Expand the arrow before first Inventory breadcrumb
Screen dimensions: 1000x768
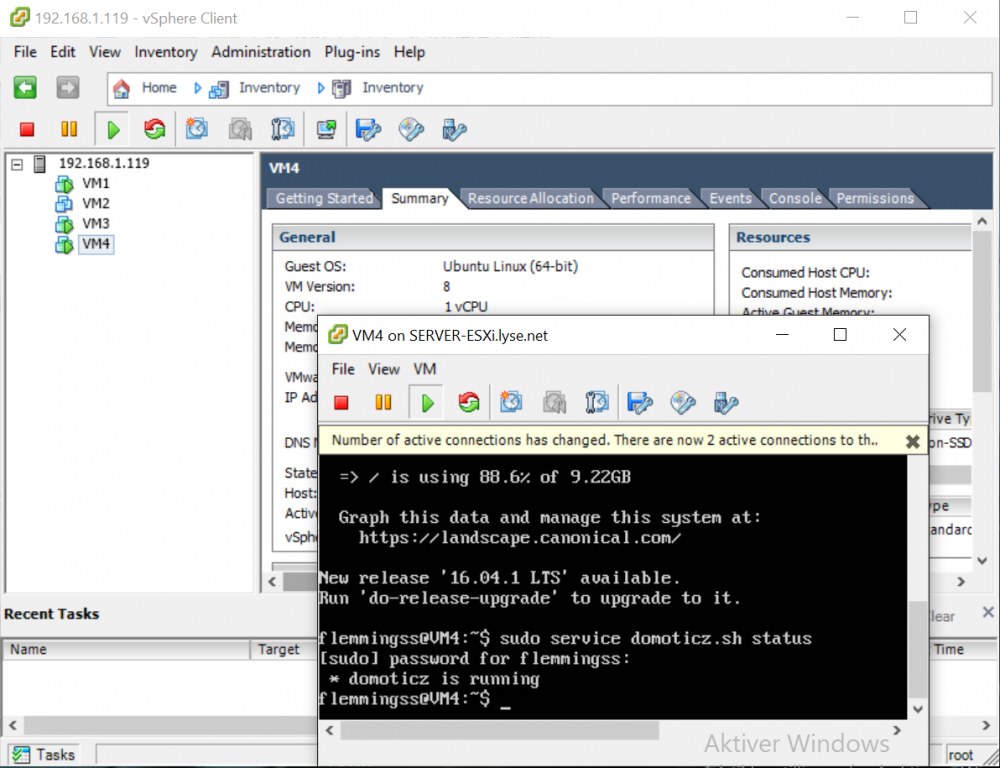pos(197,88)
